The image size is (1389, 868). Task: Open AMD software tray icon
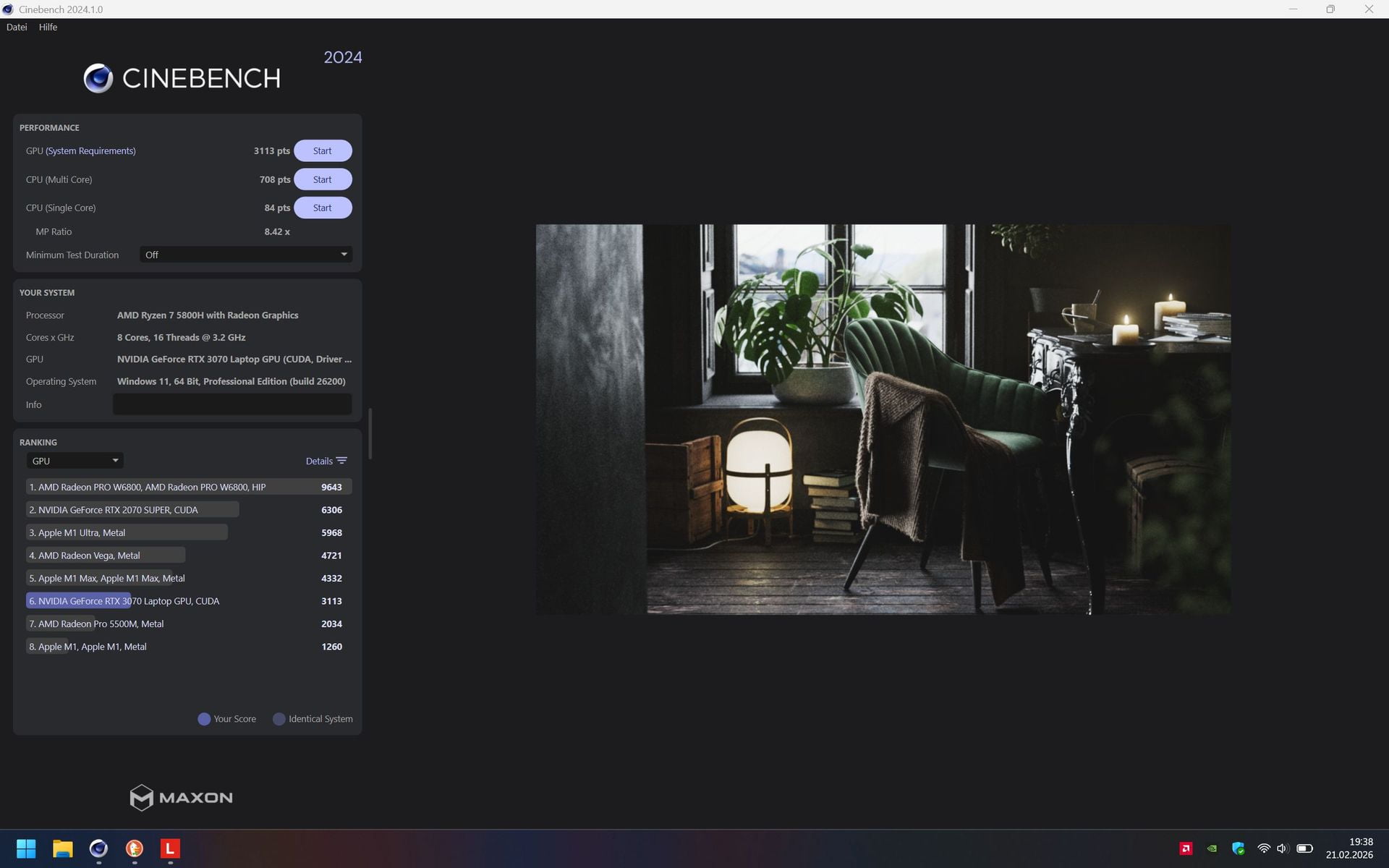(x=1186, y=848)
